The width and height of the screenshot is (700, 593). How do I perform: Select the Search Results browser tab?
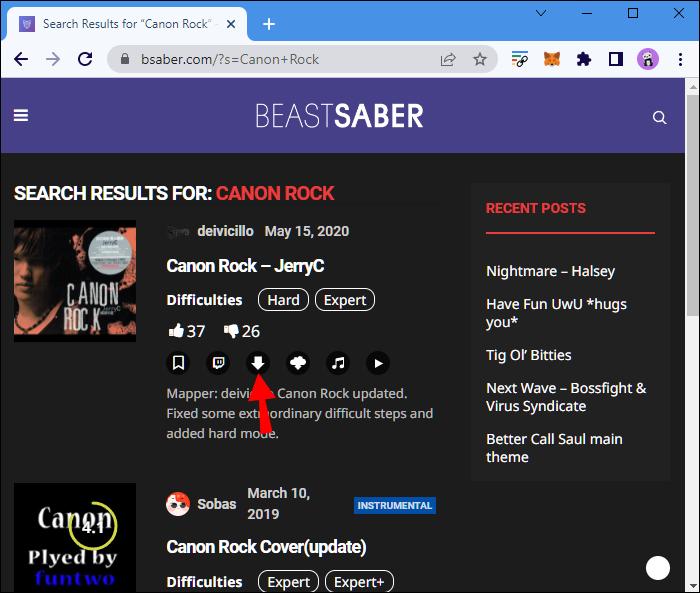(126, 24)
